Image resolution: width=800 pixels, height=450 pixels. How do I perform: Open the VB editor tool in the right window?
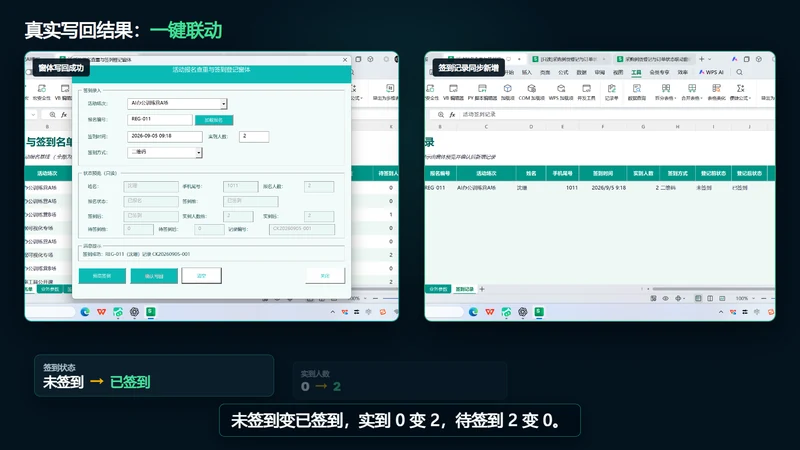pos(453,92)
